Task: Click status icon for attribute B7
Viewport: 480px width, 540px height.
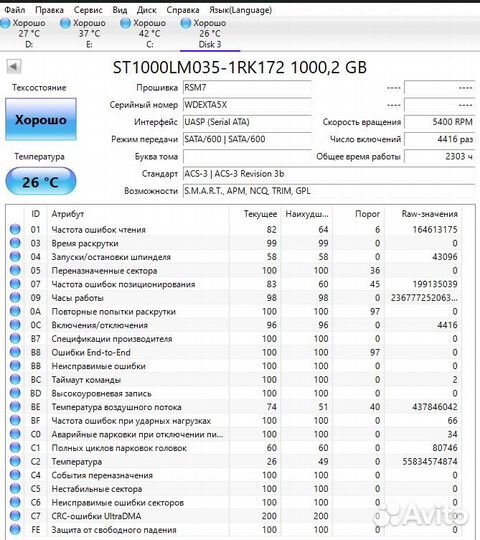Action: click(x=15, y=339)
